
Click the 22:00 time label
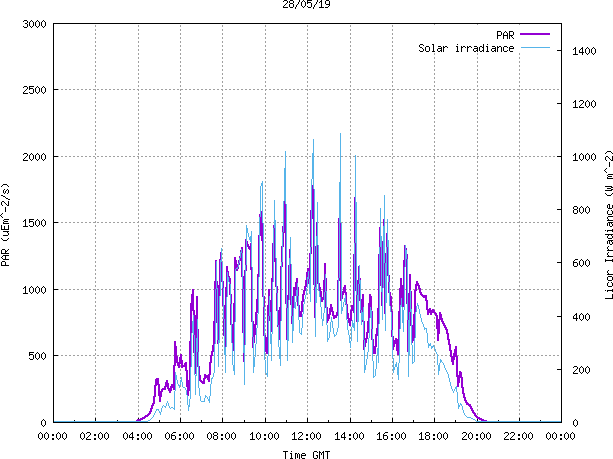(x=518, y=436)
